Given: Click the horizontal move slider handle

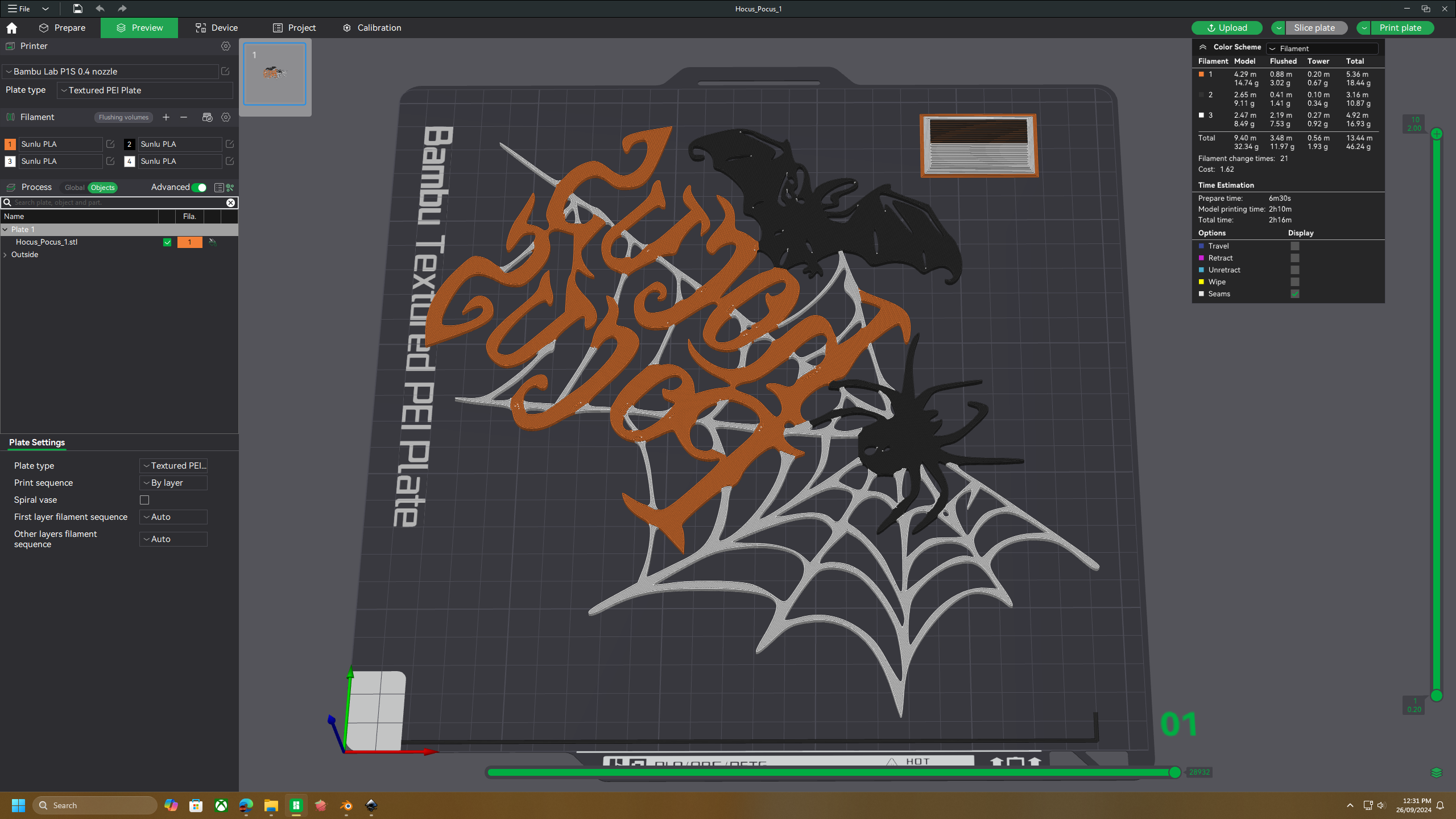Looking at the screenshot, I should click(x=1174, y=772).
